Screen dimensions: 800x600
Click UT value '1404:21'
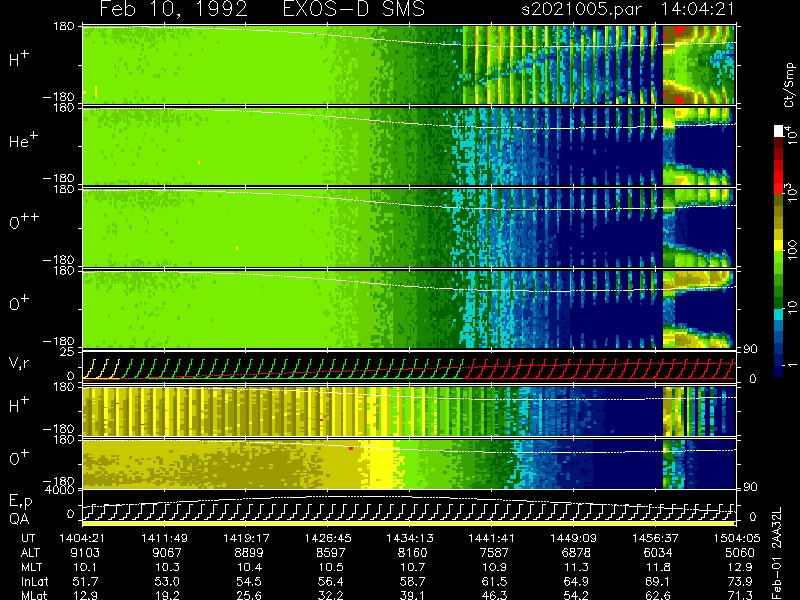coord(83,538)
